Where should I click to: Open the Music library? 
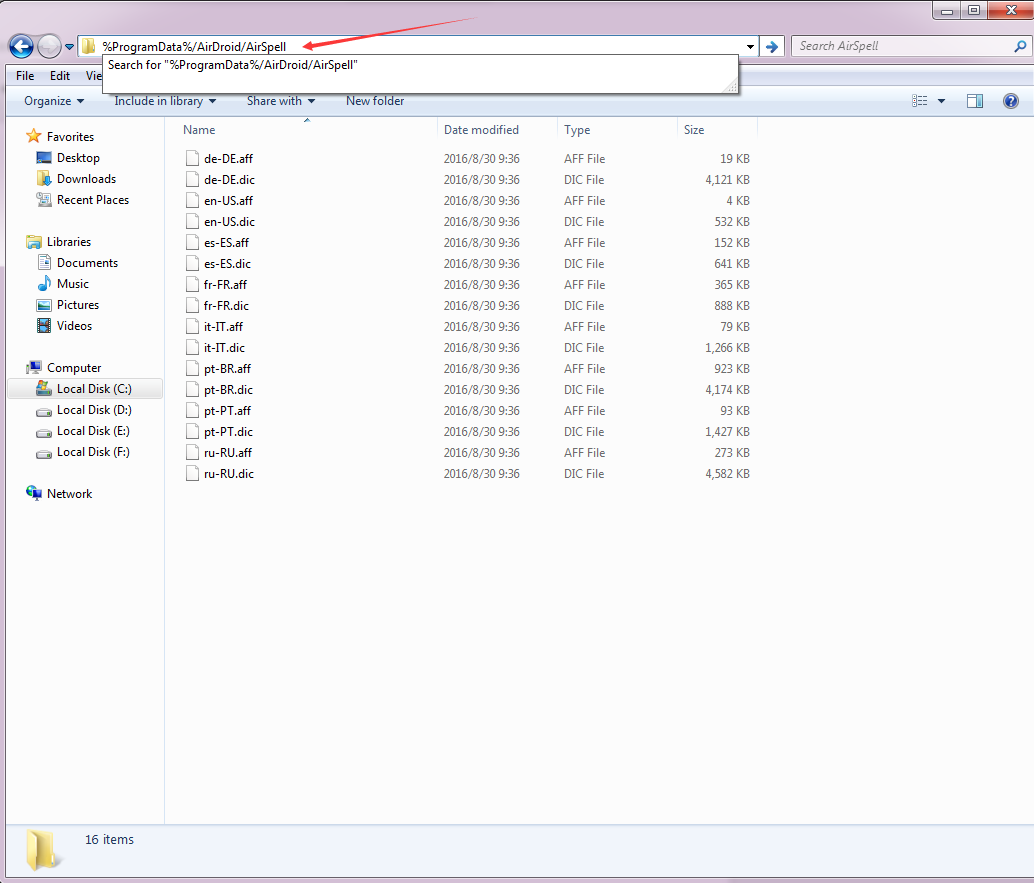click(x=63, y=284)
